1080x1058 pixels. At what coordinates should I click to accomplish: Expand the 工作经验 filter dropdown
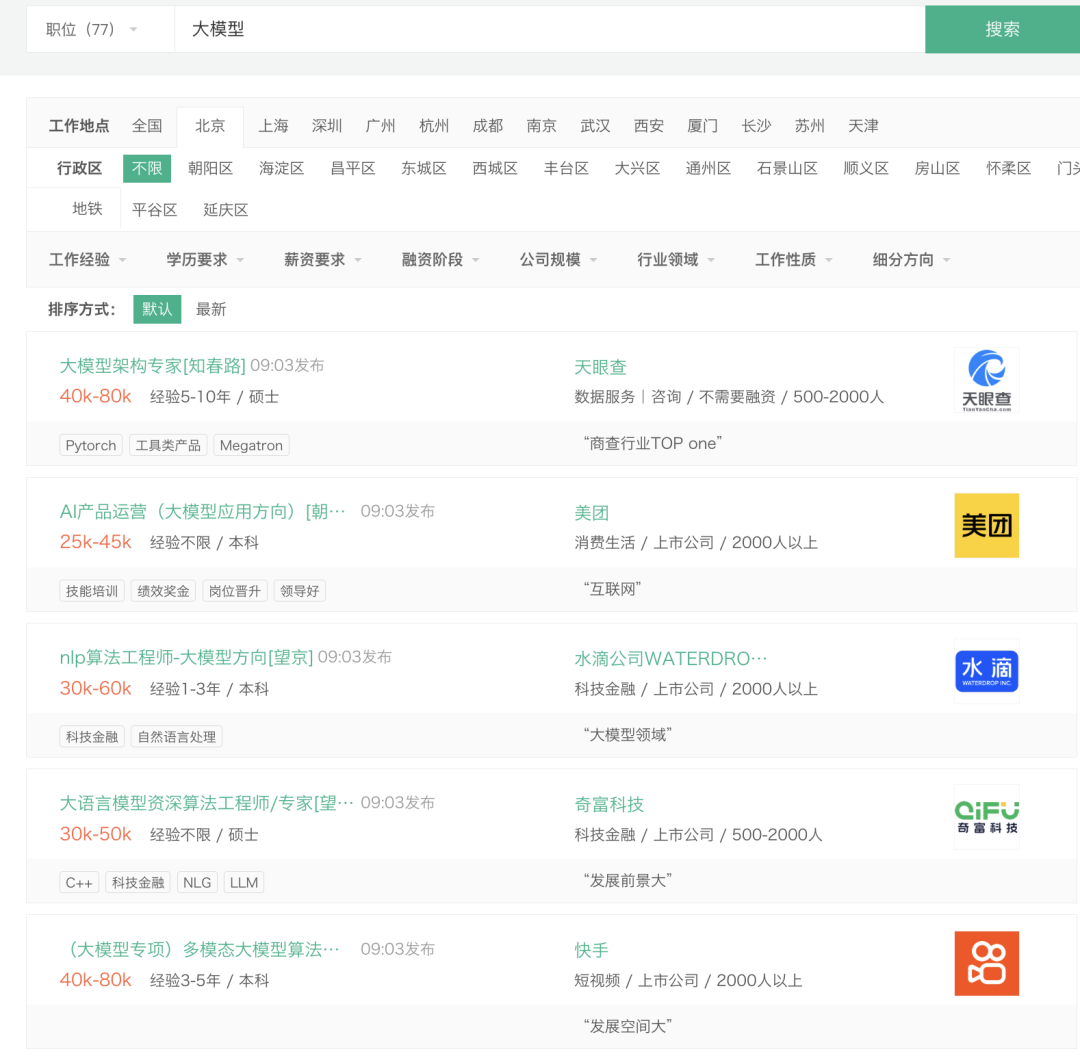coord(87,260)
